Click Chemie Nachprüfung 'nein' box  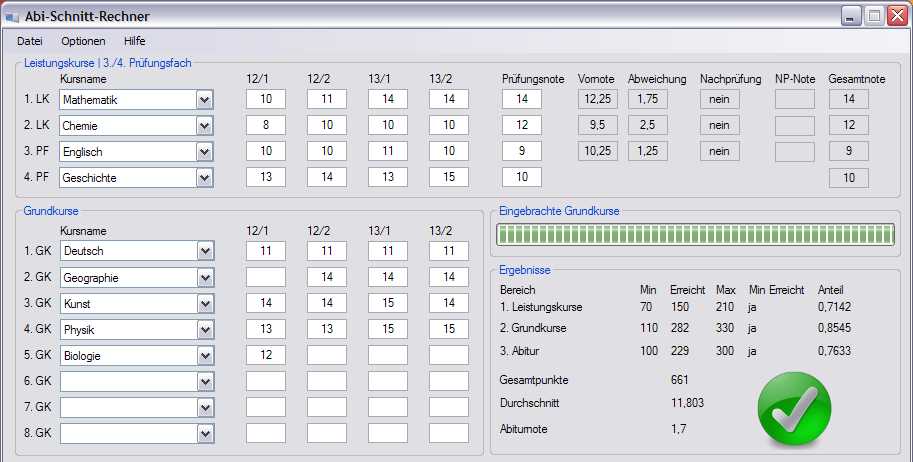[720, 125]
